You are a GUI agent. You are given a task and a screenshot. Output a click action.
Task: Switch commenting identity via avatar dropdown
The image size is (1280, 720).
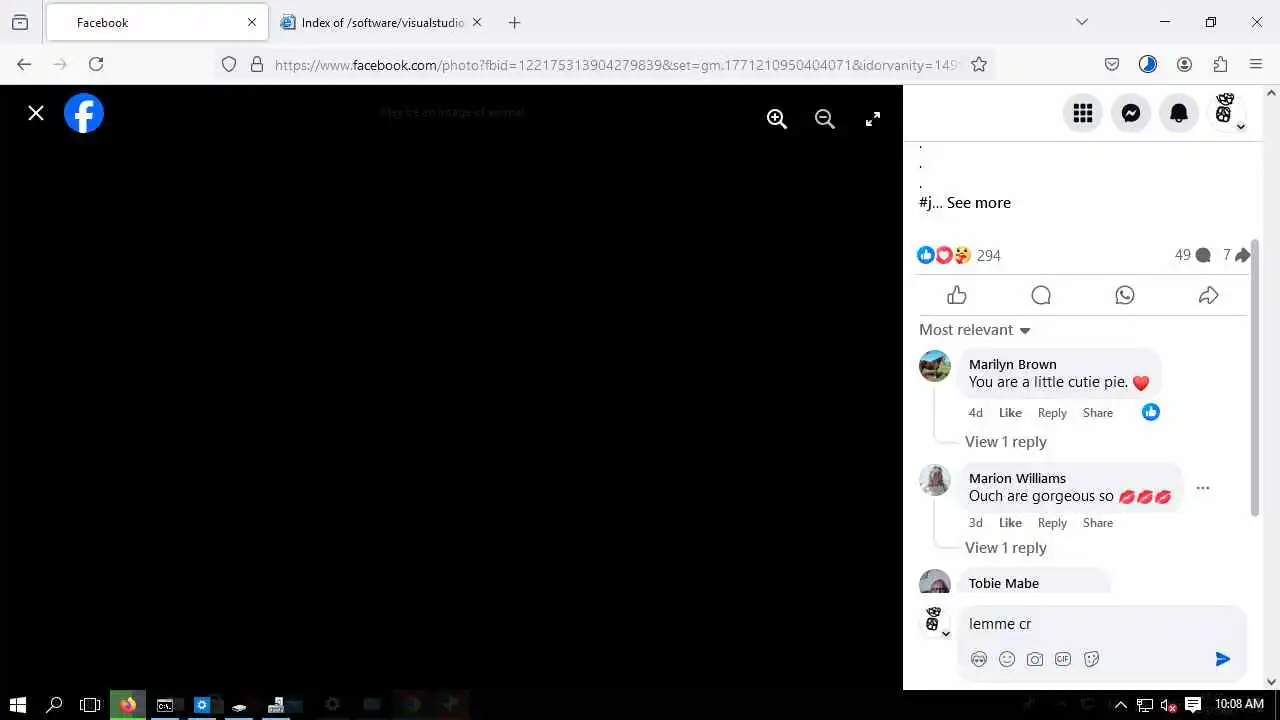coord(936,622)
